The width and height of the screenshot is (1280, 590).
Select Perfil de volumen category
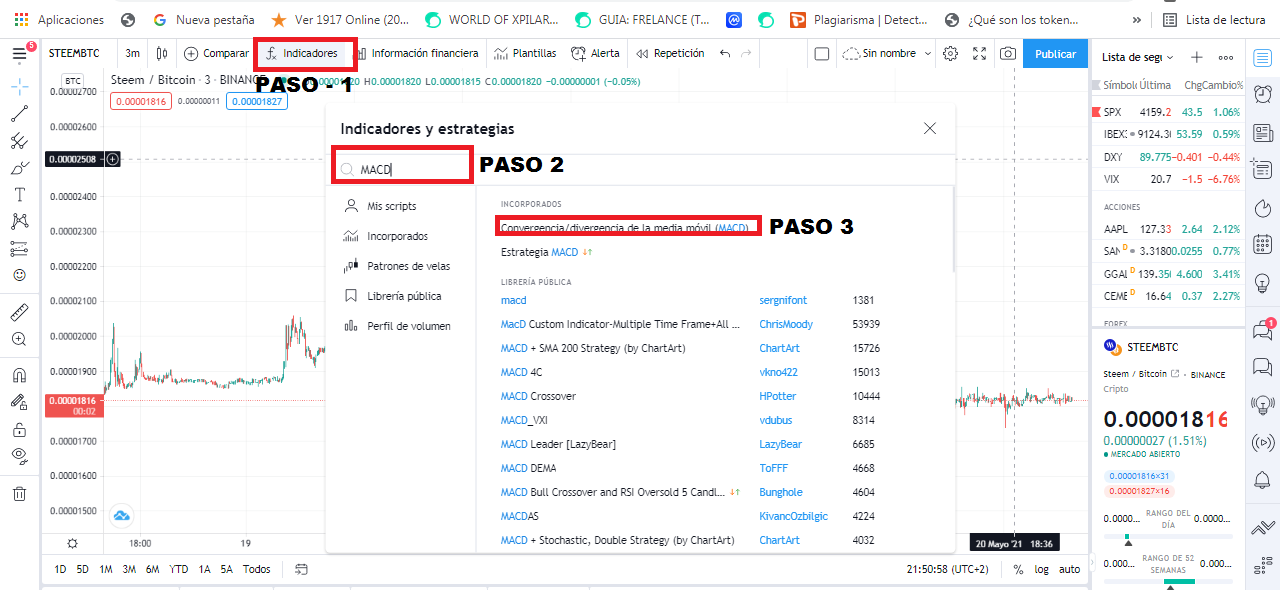pos(409,326)
